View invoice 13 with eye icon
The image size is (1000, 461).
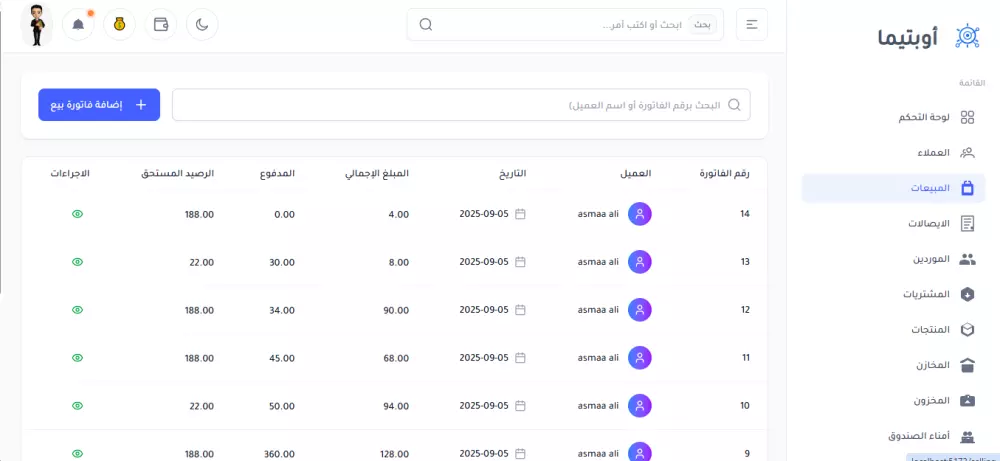click(77, 261)
